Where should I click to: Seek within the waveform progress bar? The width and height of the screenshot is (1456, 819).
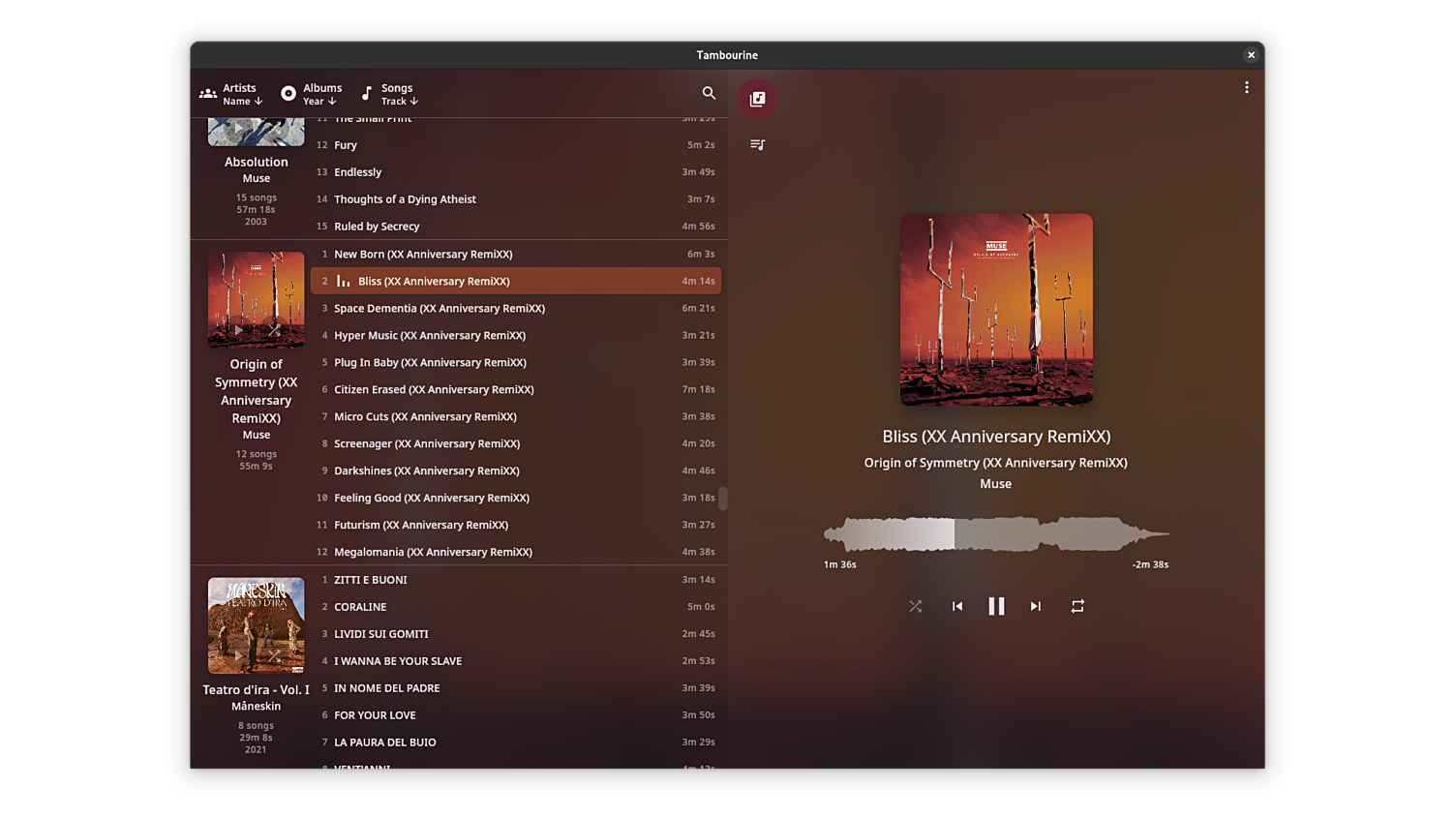[996, 533]
